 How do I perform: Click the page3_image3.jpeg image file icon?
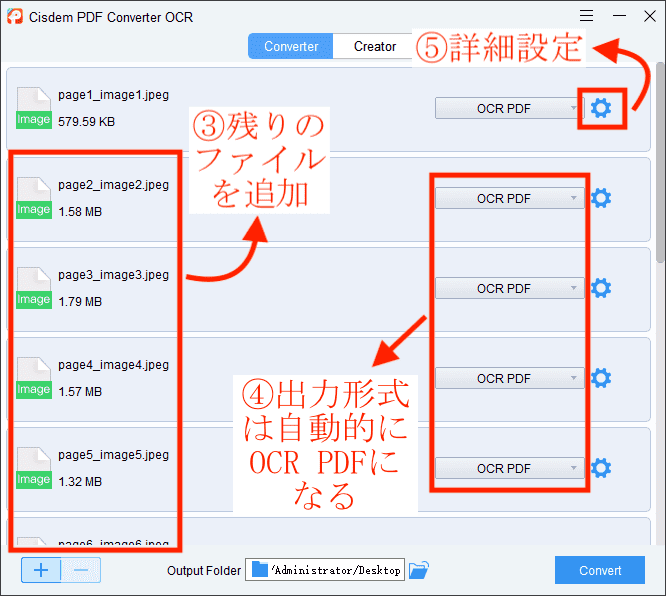tap(34, 288)
